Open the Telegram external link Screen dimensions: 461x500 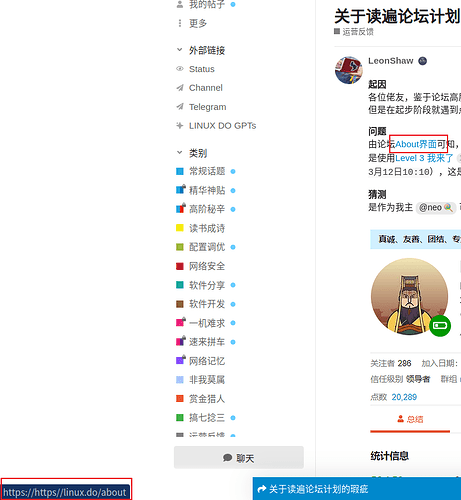tap(207, 107)
